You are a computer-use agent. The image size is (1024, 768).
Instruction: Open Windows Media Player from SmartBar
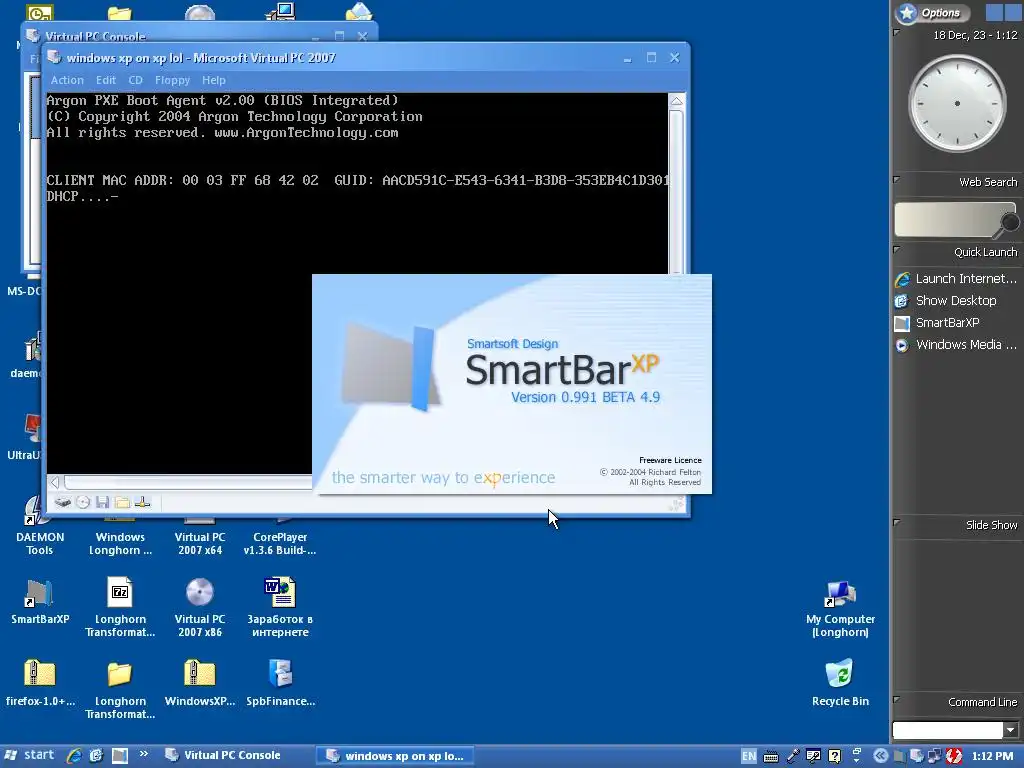click(x=956, y=345)
